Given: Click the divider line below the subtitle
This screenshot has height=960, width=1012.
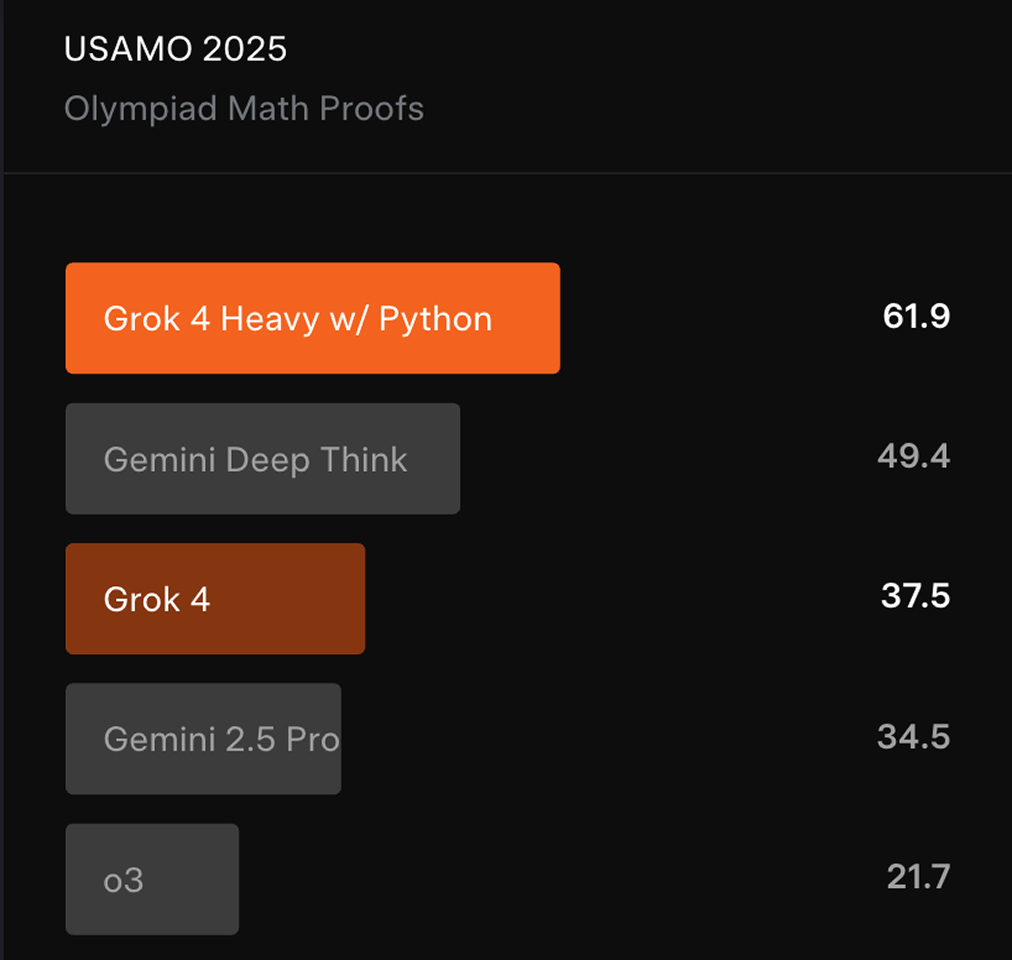Looking at the screenshot, I should click(x=506, y=173).
